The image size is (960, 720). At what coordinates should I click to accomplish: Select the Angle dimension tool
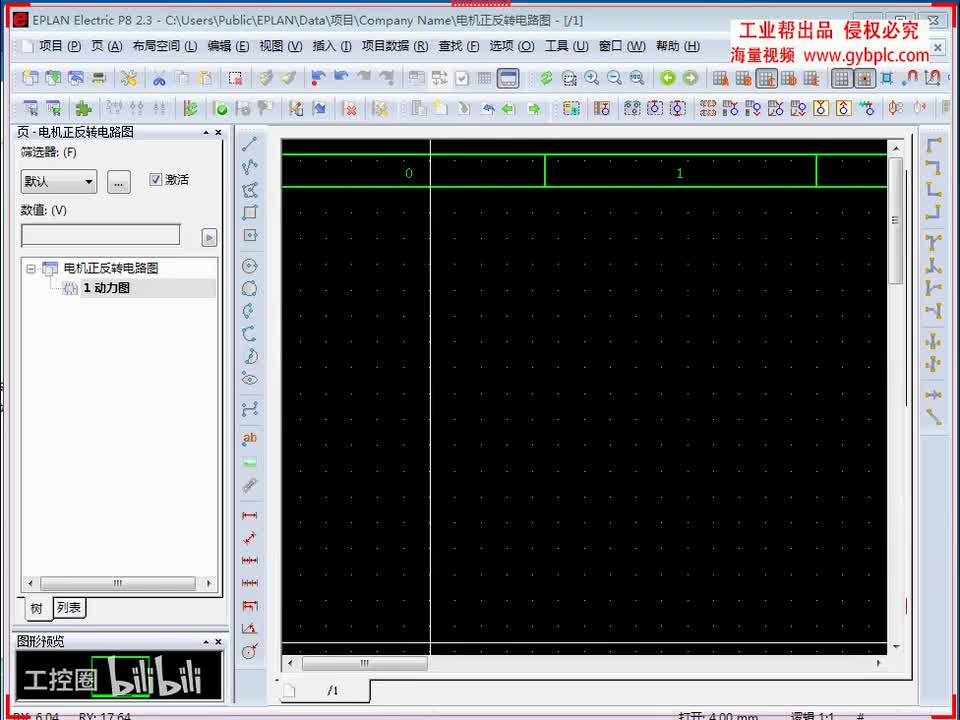249,629
